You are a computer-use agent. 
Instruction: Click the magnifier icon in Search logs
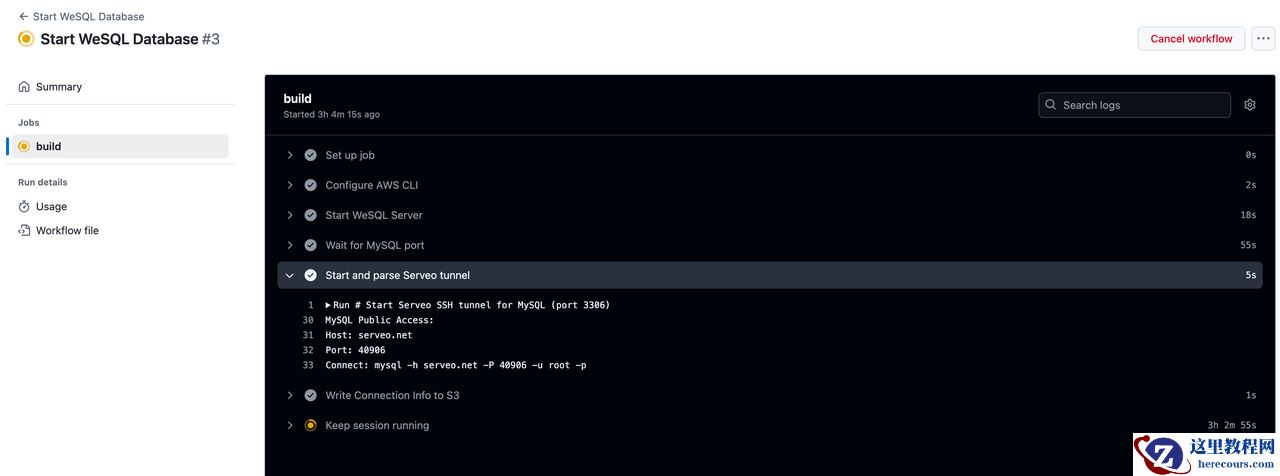(1050, 105)
